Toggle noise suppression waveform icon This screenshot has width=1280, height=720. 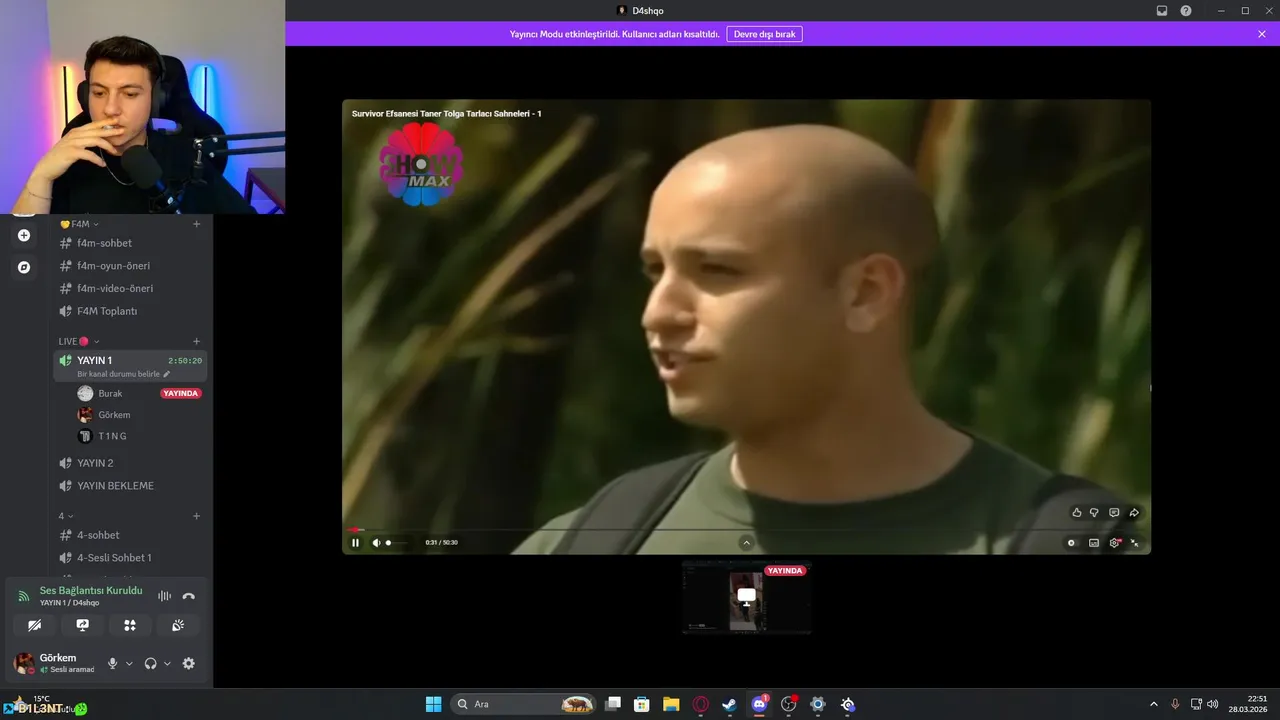164,596
